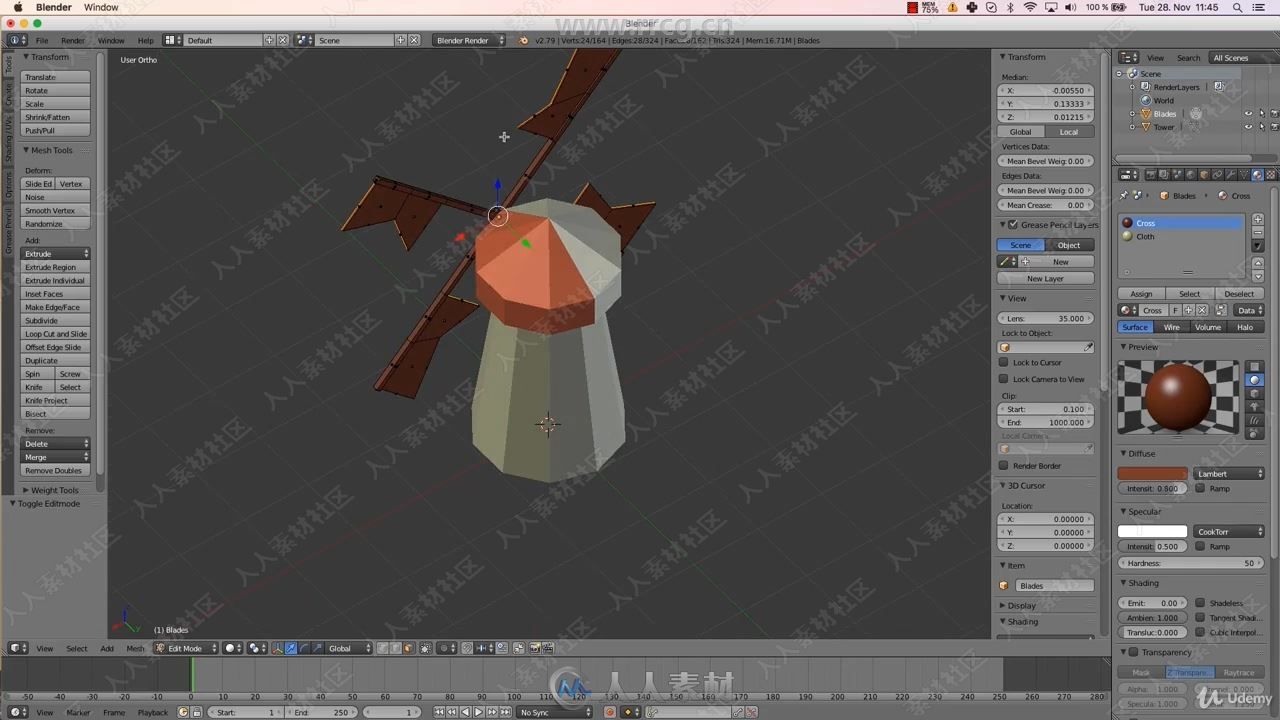This screenshot has height=720, width=1280.
Task: Open the Texture properties tab icon
Action: (1271, 174)
